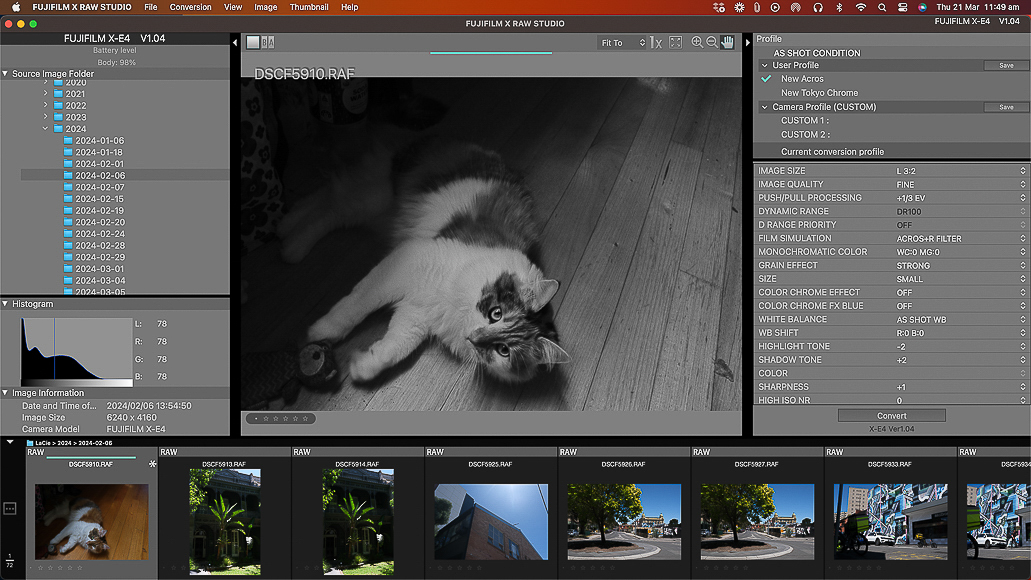1031x580 pixels.
Task: Save the User Profile
Action: pos(1006,66)
